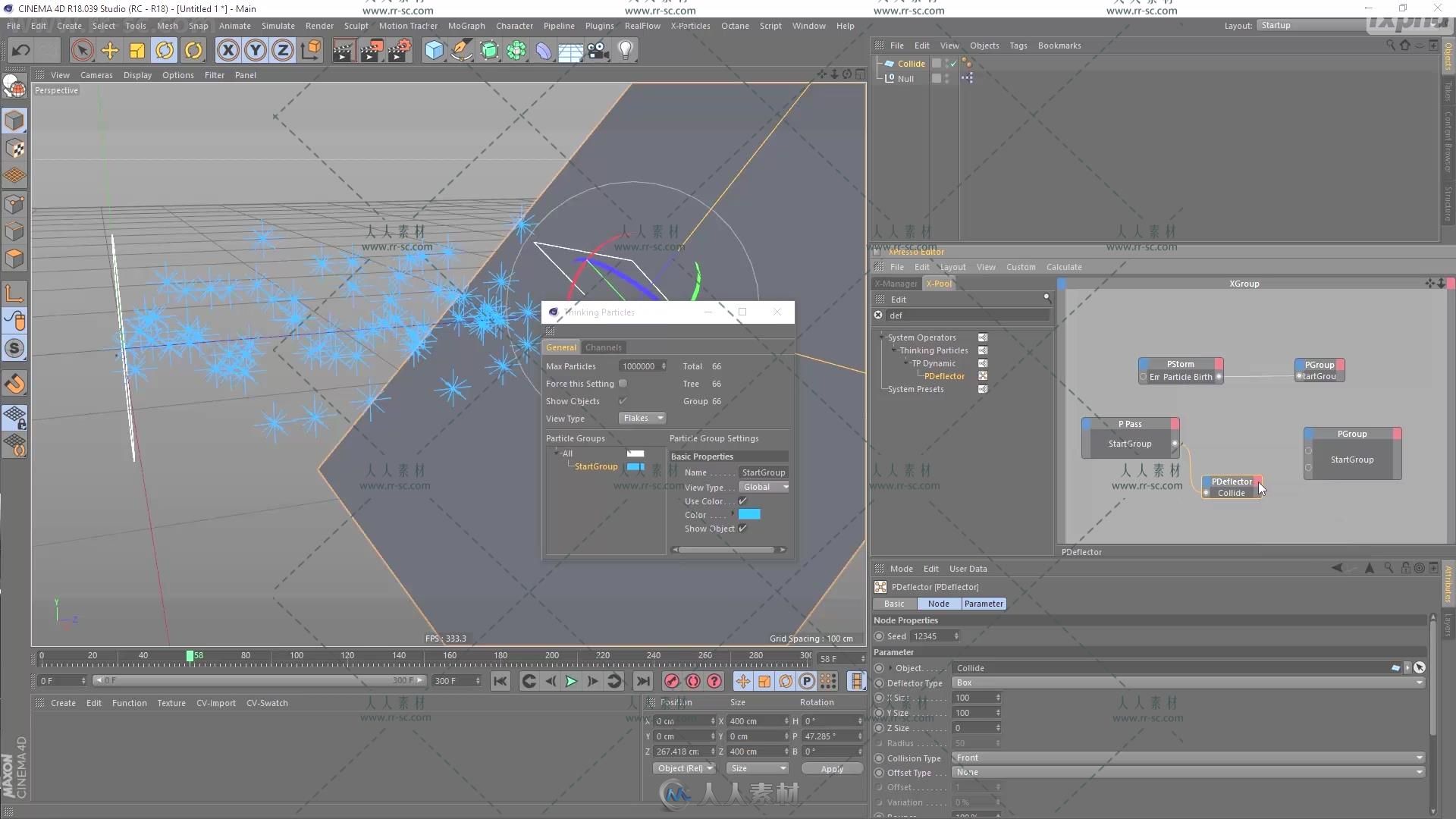Collapse the System Operators tree node

882,337
